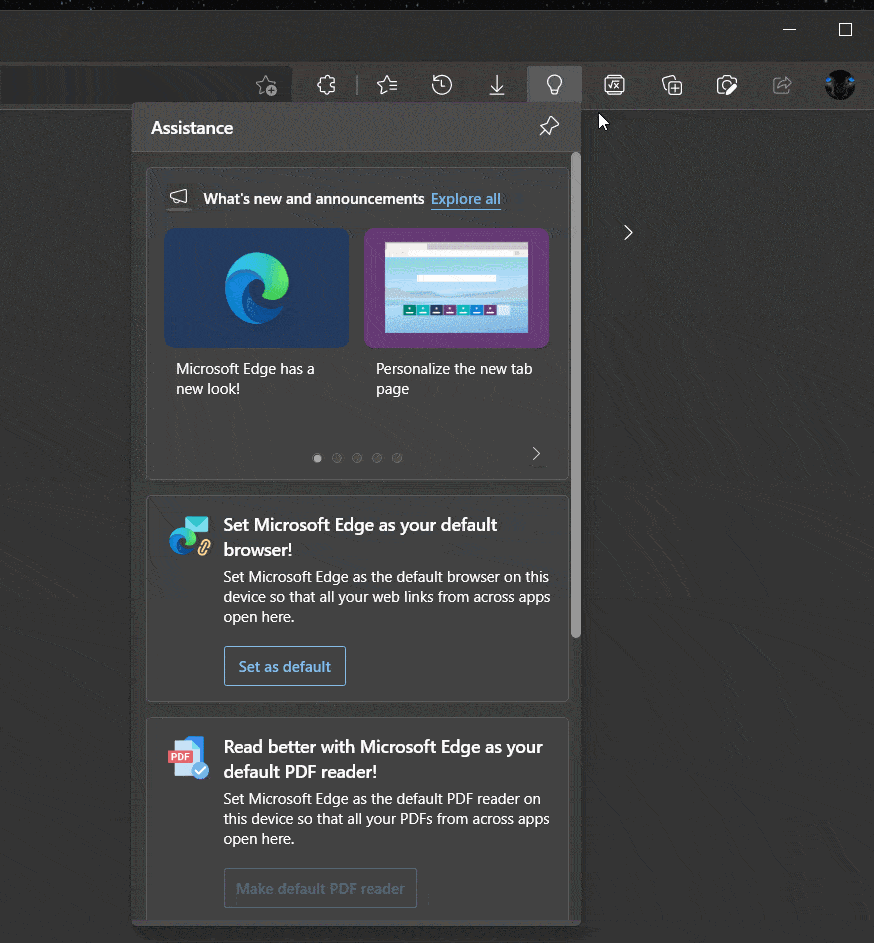Image resolution: width=874 pixels, height=943 pixels.
Task: Advance the announcements carousel with next chevron
Action: [536, 454]
